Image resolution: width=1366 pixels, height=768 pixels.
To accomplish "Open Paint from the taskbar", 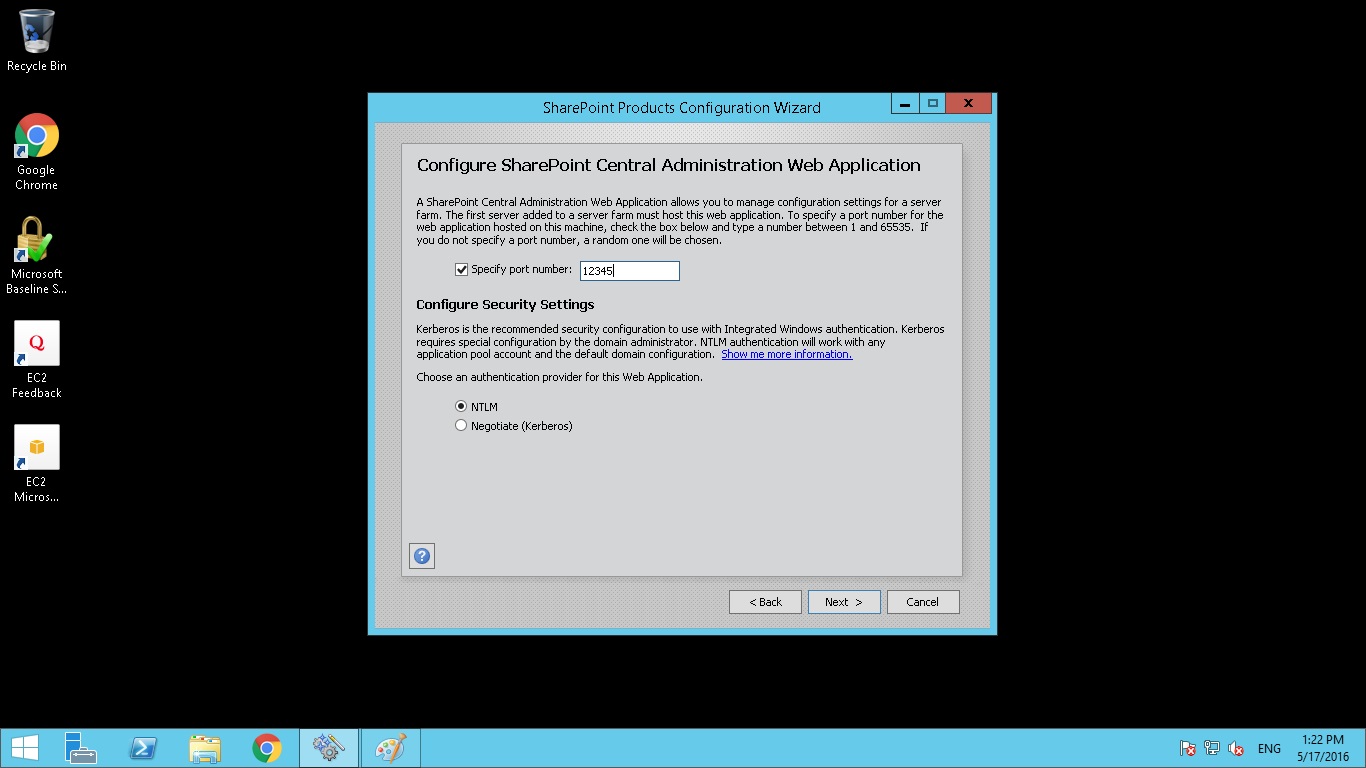I will [390, 747].
